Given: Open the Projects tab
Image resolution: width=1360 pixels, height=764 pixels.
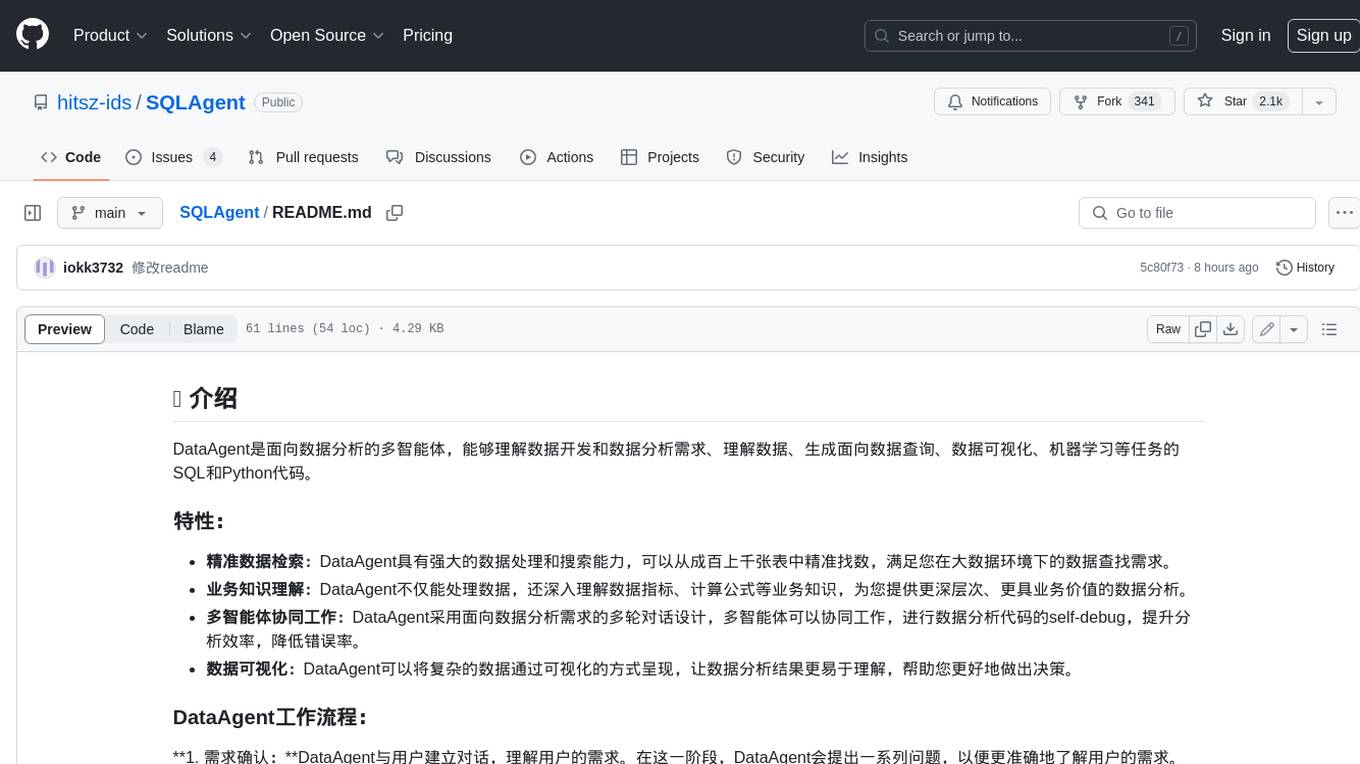Looking at the screenshot, I should [660, 157].
